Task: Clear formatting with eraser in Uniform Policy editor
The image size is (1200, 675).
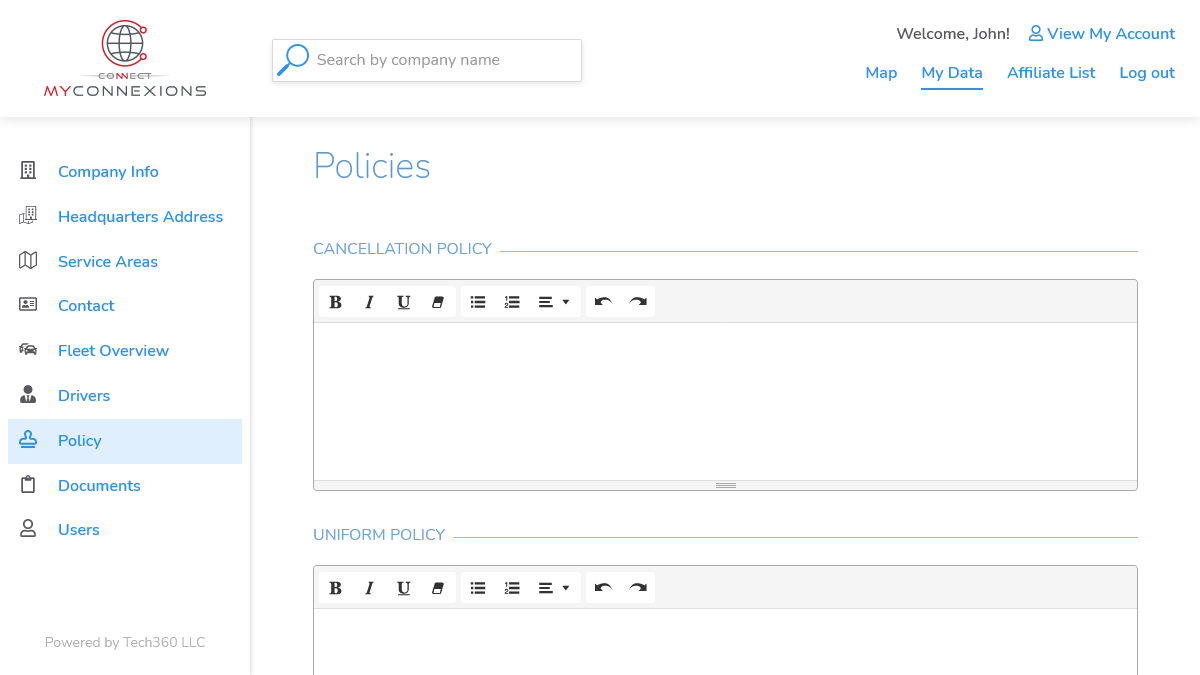Action: point(437,588)
